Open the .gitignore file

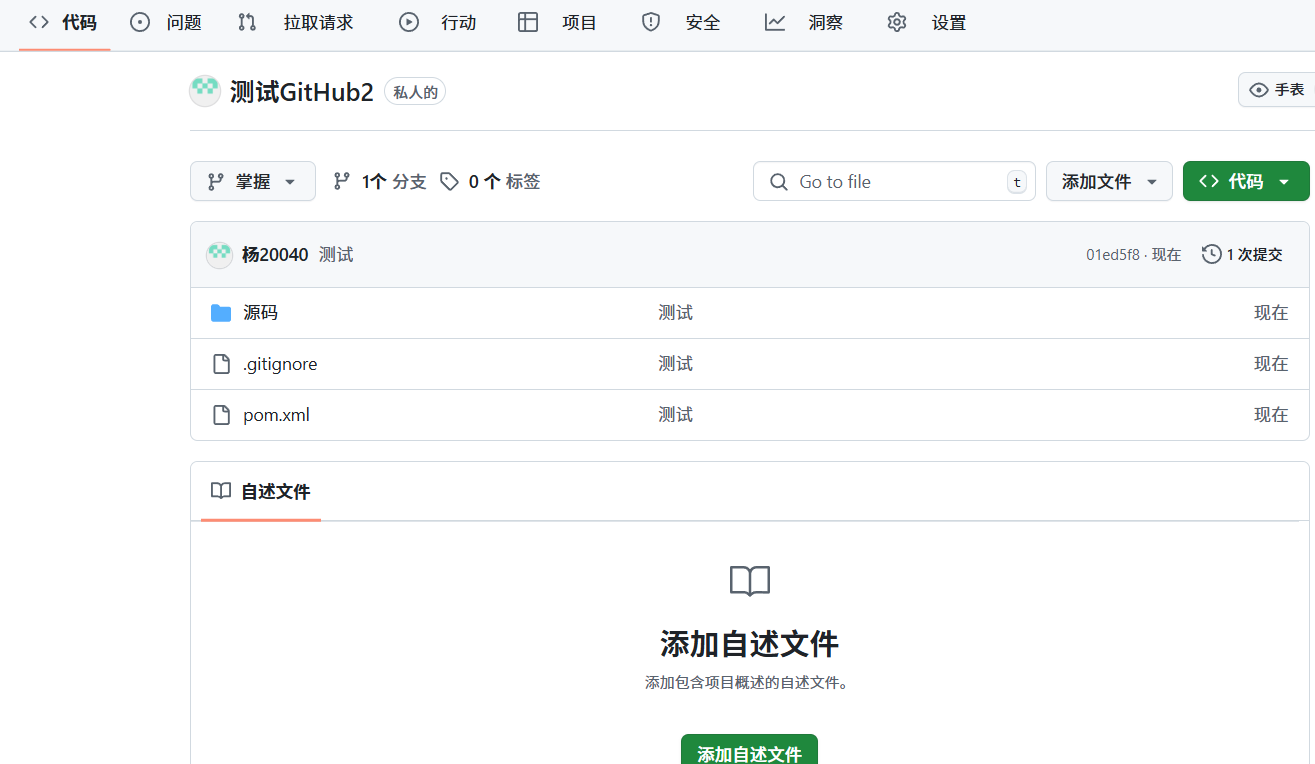[x=280, y=364]
